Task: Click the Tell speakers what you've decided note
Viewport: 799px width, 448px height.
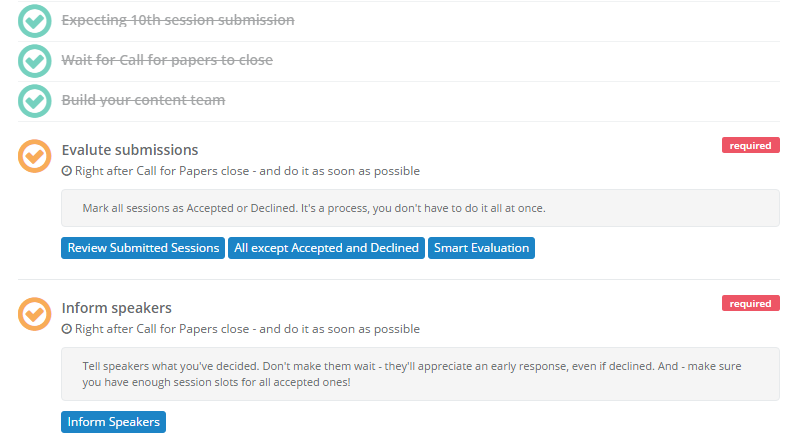Action: pos(420,374)
